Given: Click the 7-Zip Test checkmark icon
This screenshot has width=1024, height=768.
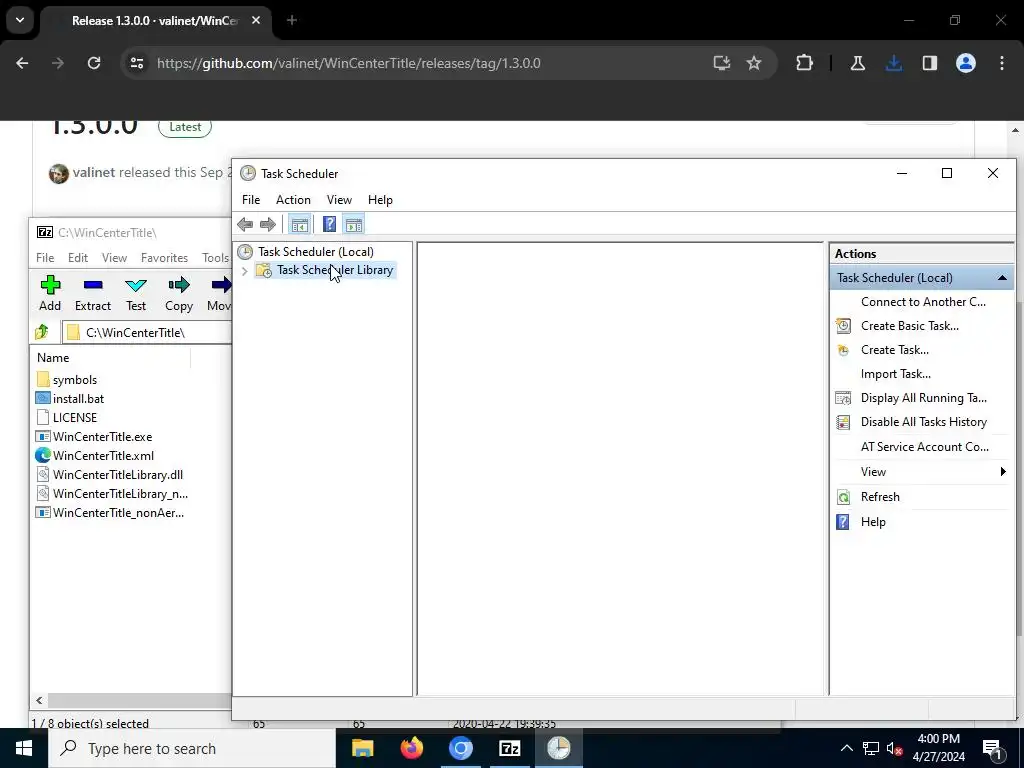Looking at the screenshot, I should click(x=136, y=285).
